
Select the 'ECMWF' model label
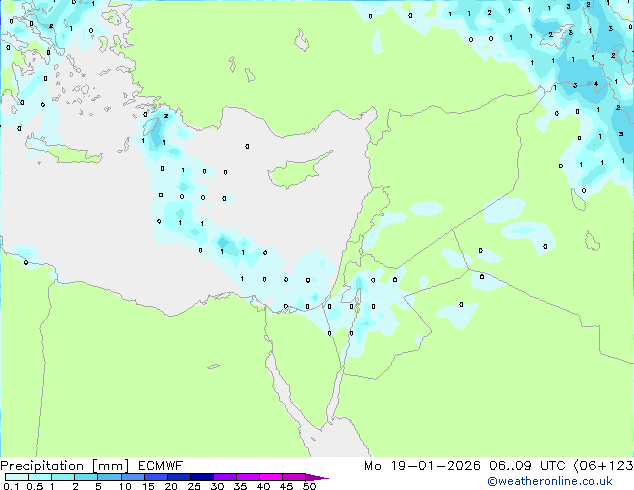click(x=161, y=466)
